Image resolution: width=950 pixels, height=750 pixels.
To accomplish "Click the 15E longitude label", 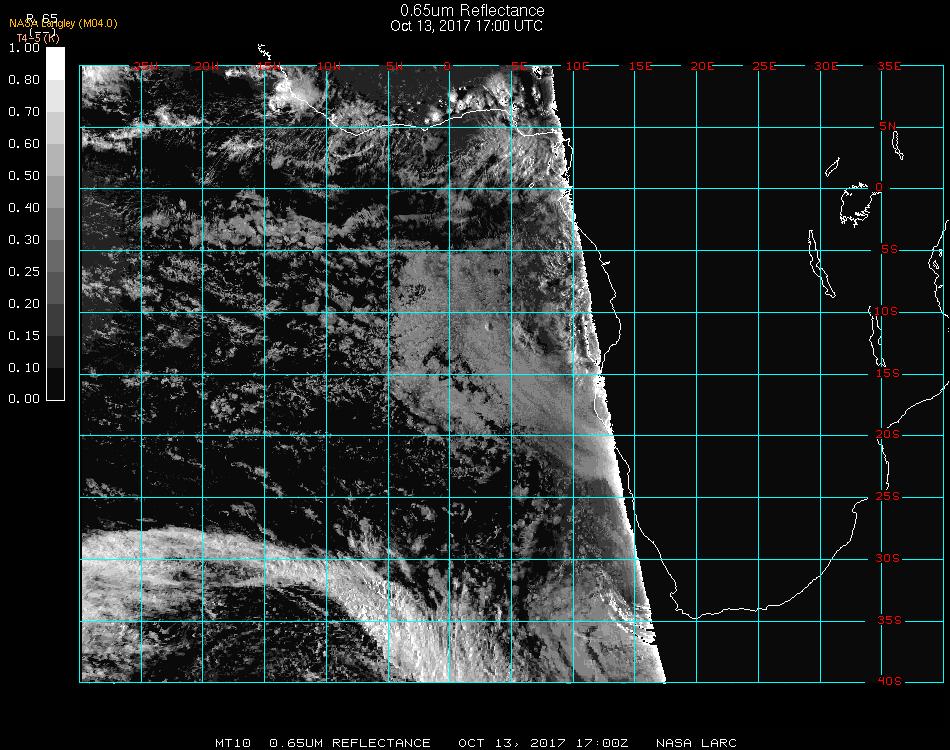I will [x=640, y=66].
